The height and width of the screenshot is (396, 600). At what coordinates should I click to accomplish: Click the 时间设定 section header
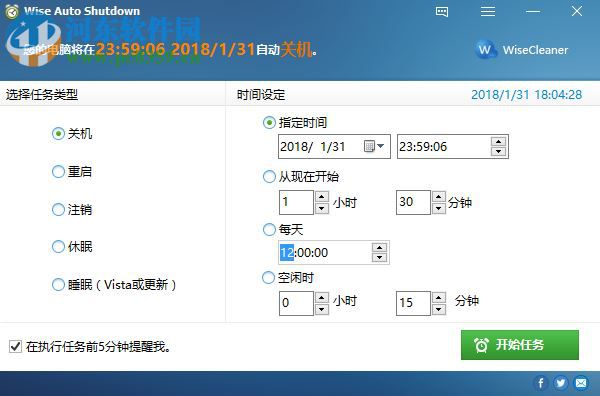(x=261, y=95)
